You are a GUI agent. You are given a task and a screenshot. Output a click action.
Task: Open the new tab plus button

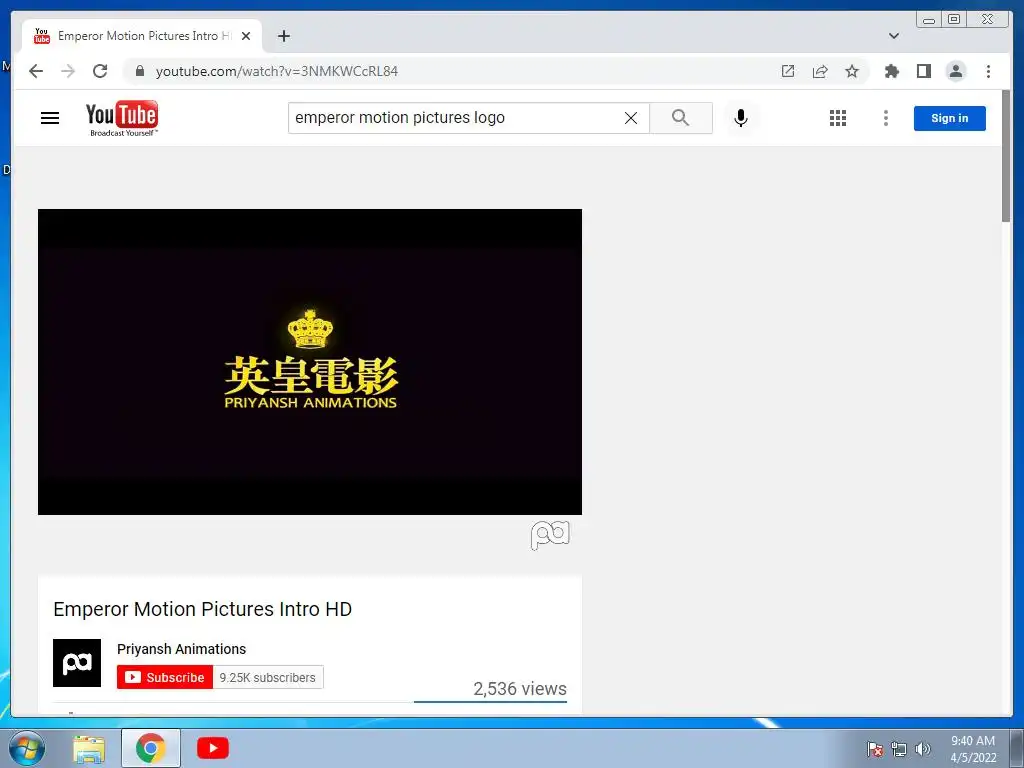283,36
